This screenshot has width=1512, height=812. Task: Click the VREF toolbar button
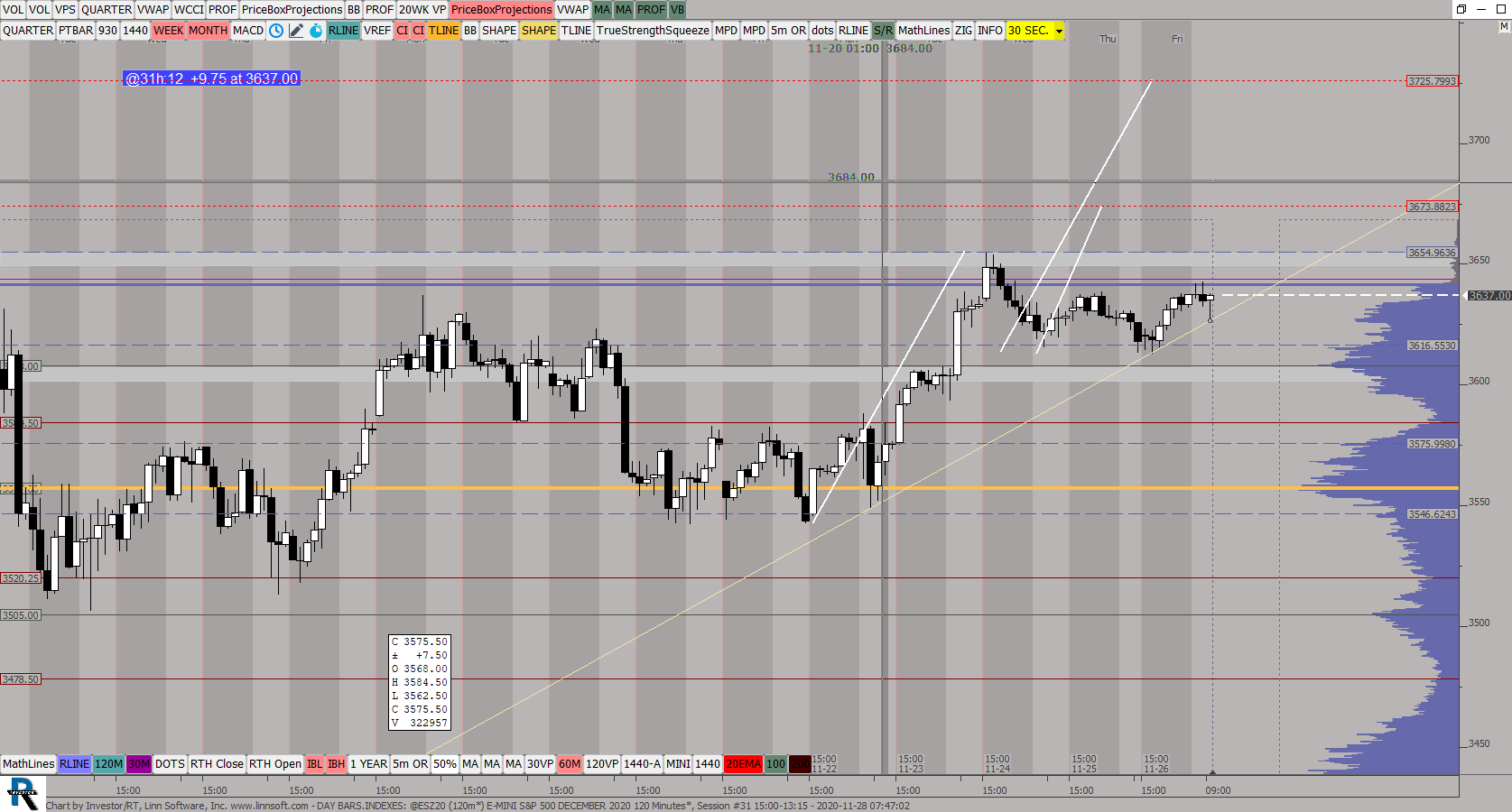click(x=377, y=30)
